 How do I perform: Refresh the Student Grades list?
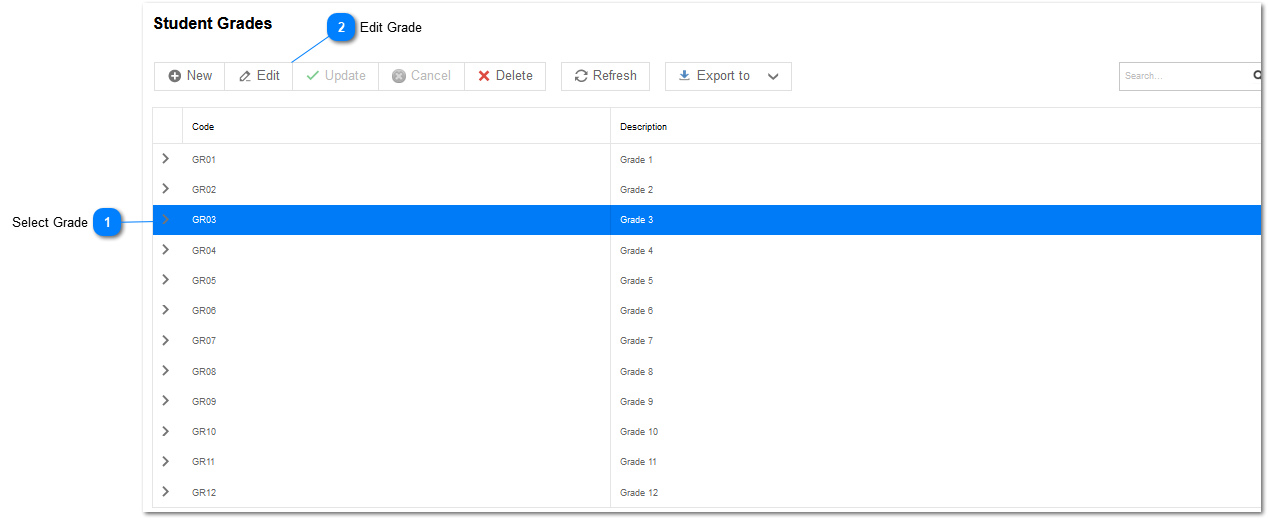[606, 76]
